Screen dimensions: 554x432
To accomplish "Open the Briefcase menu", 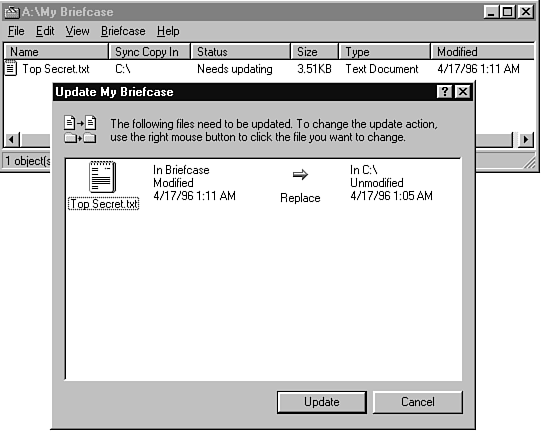I will pos(123,31).
